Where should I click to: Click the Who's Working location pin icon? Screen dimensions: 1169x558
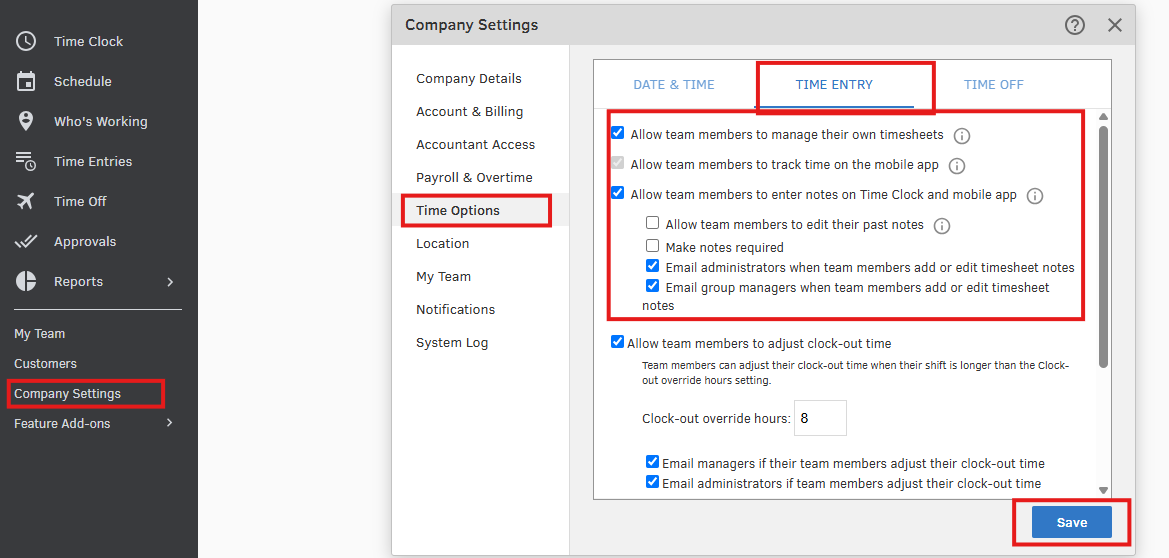(26, 121)
